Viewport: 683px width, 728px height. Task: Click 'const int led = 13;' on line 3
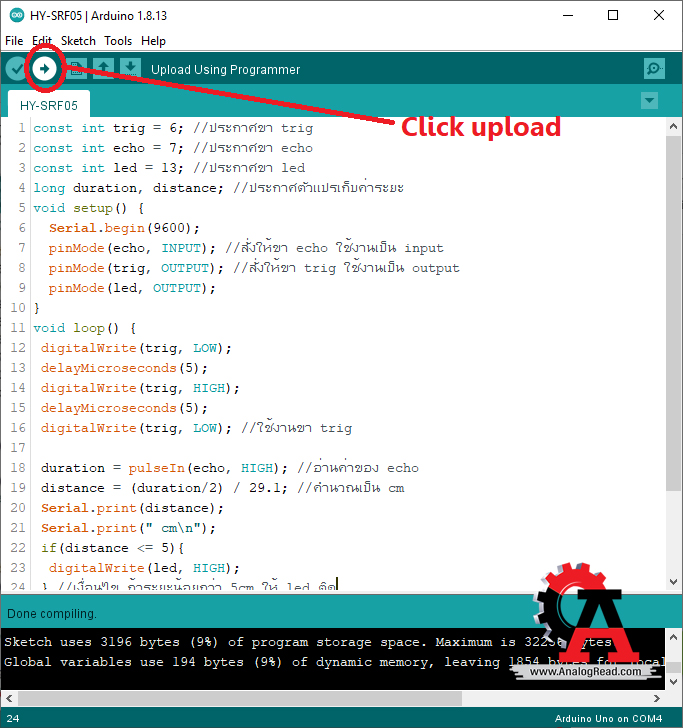click(109, 168)
